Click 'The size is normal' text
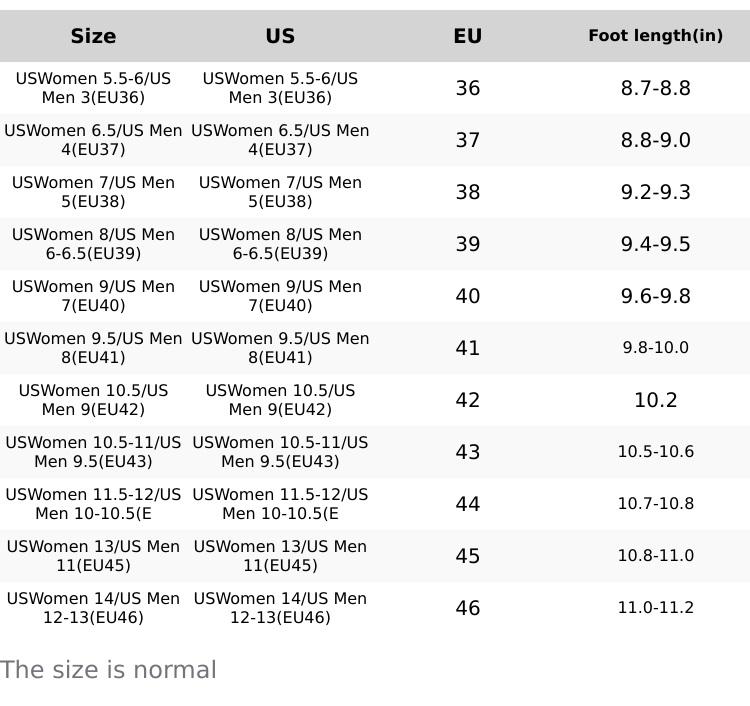Image resolution: width=750 pixels, height=706 pixels. (x=108, y=670)
